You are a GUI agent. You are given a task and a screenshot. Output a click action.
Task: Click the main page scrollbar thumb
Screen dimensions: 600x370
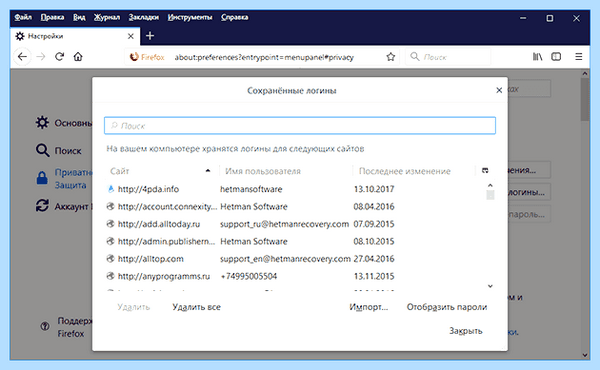click(585, 100)
